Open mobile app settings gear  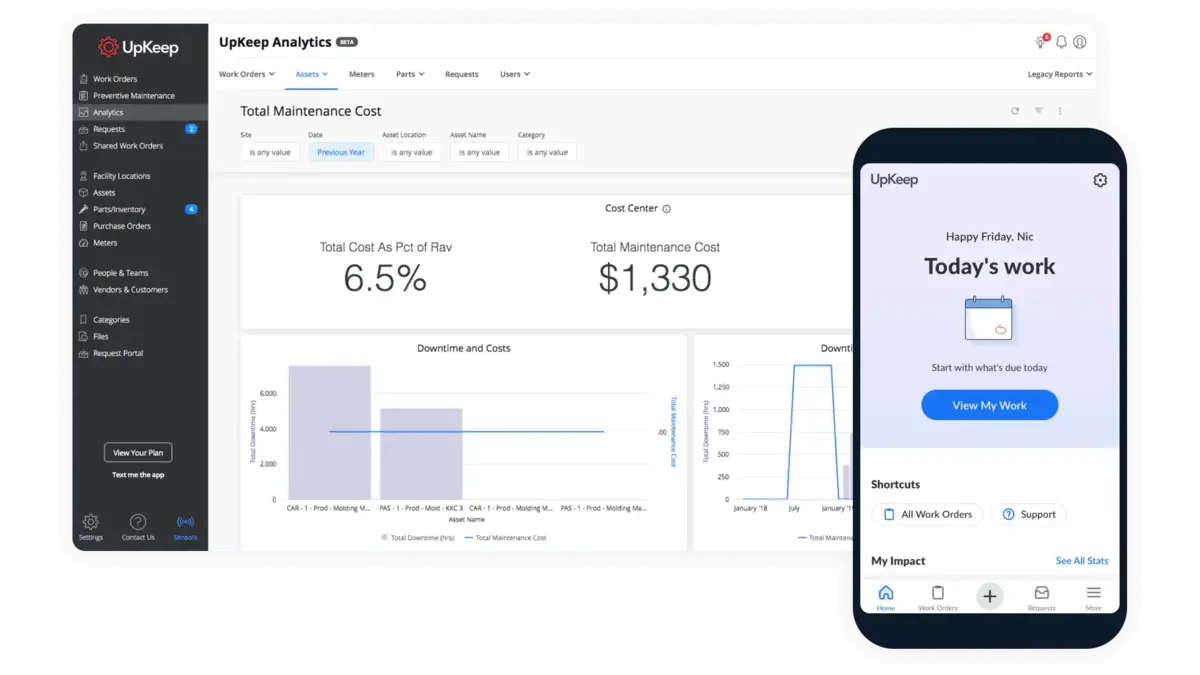point(1100,180)
